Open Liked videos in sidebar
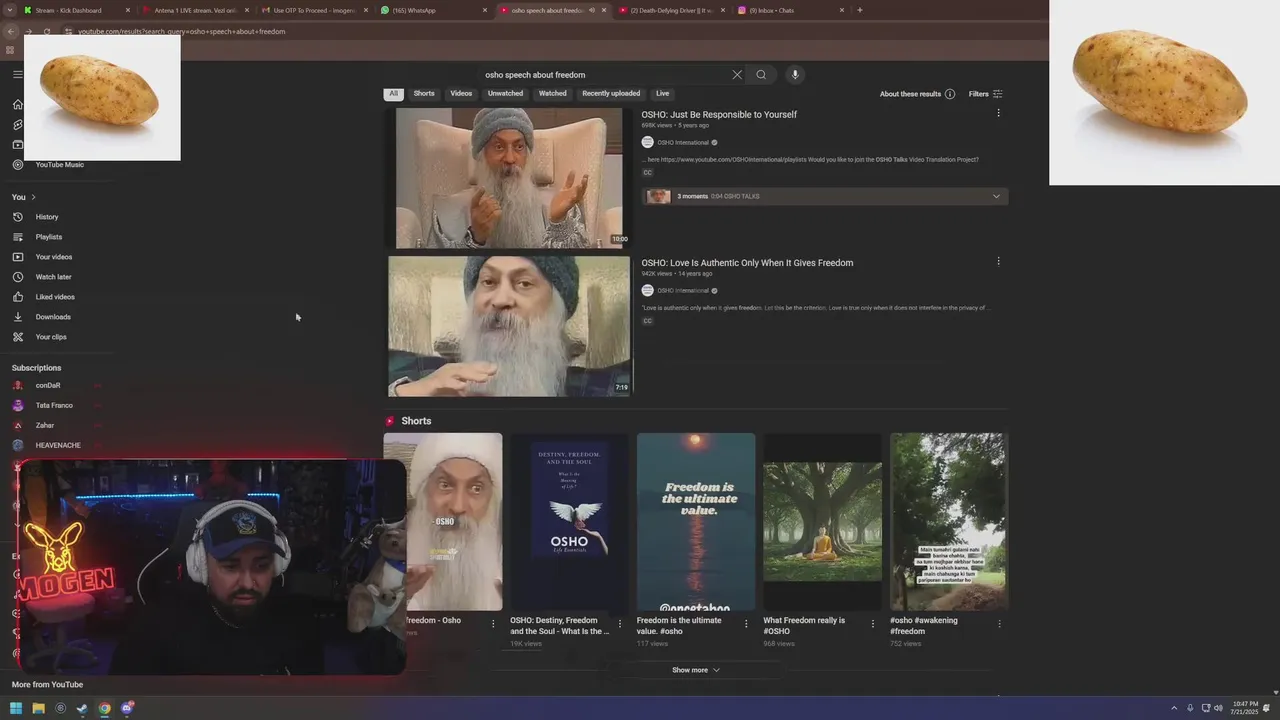Image resolution: width=1280 pixels, height=720 pixels. point(56,297)
